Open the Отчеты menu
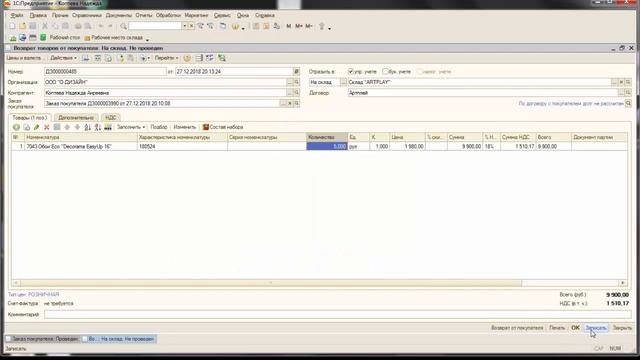 click(x=144, y=15)
